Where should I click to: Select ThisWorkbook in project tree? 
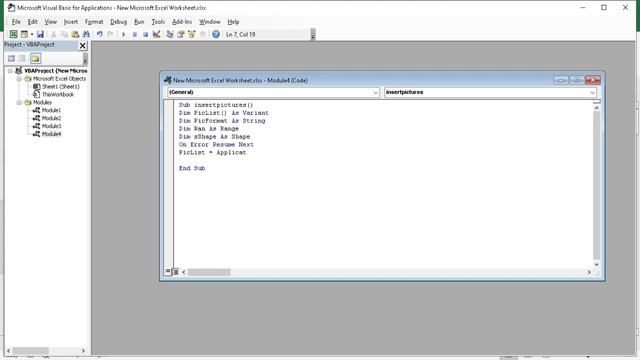click(x=58, y=94)
